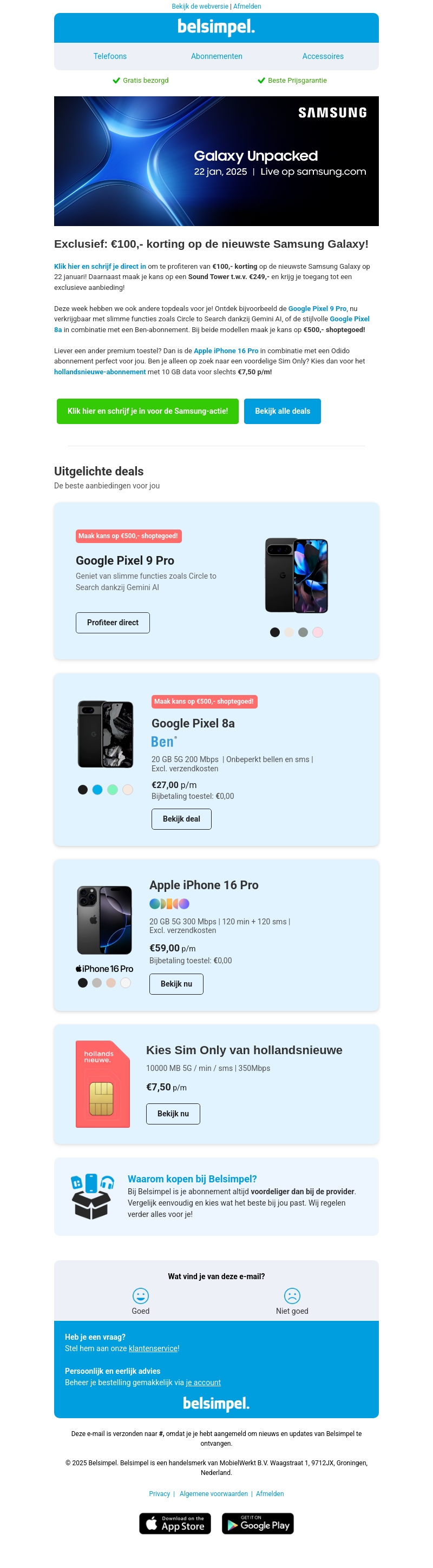
Task: Select blue color for Google Pixel 8a
Action: click(97, 790)
